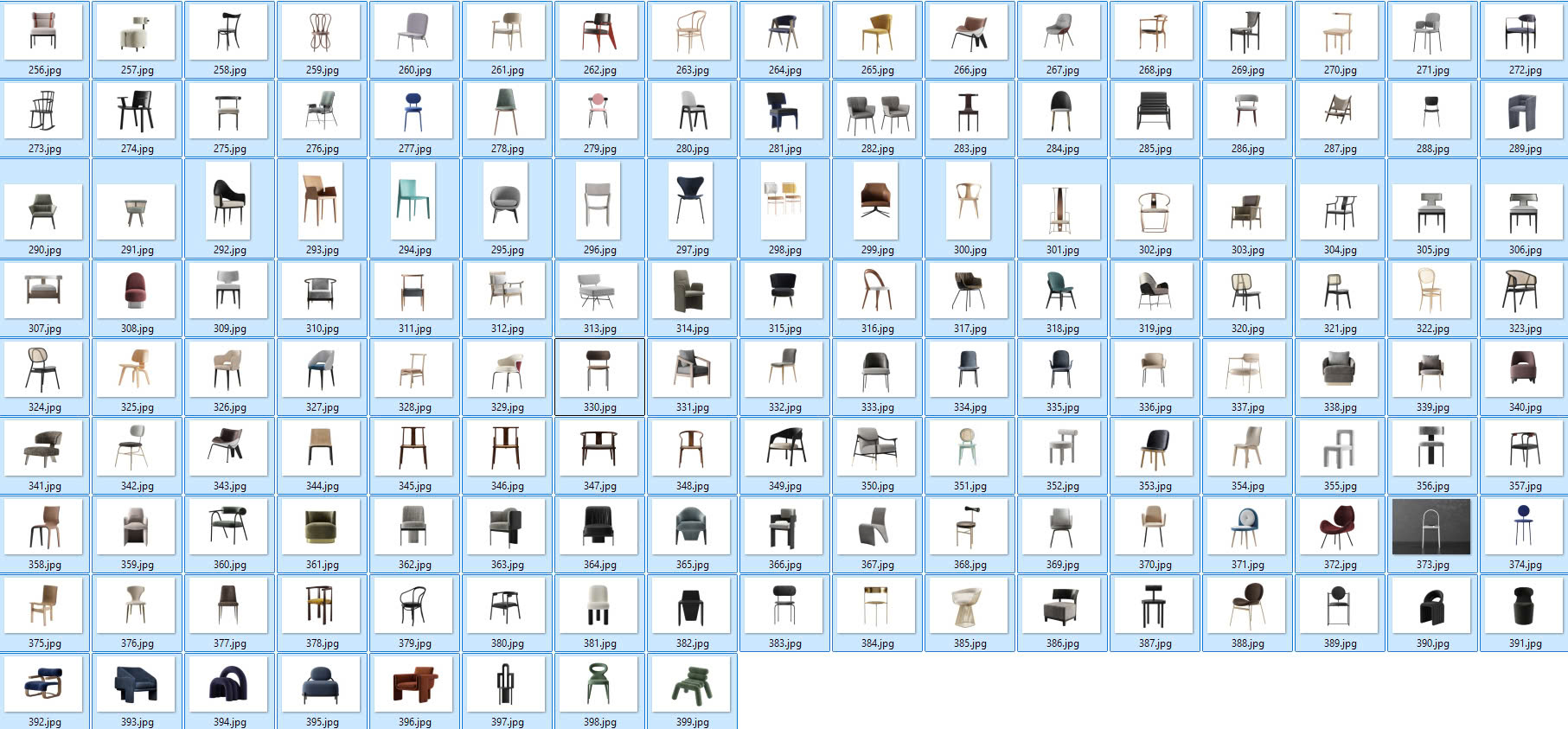The width and height of the screenshot is (1568, 729).
Task: Pick the four-chair set thumbnail 298.jpg
Action: pyautogui.click(x=784, y=201)
